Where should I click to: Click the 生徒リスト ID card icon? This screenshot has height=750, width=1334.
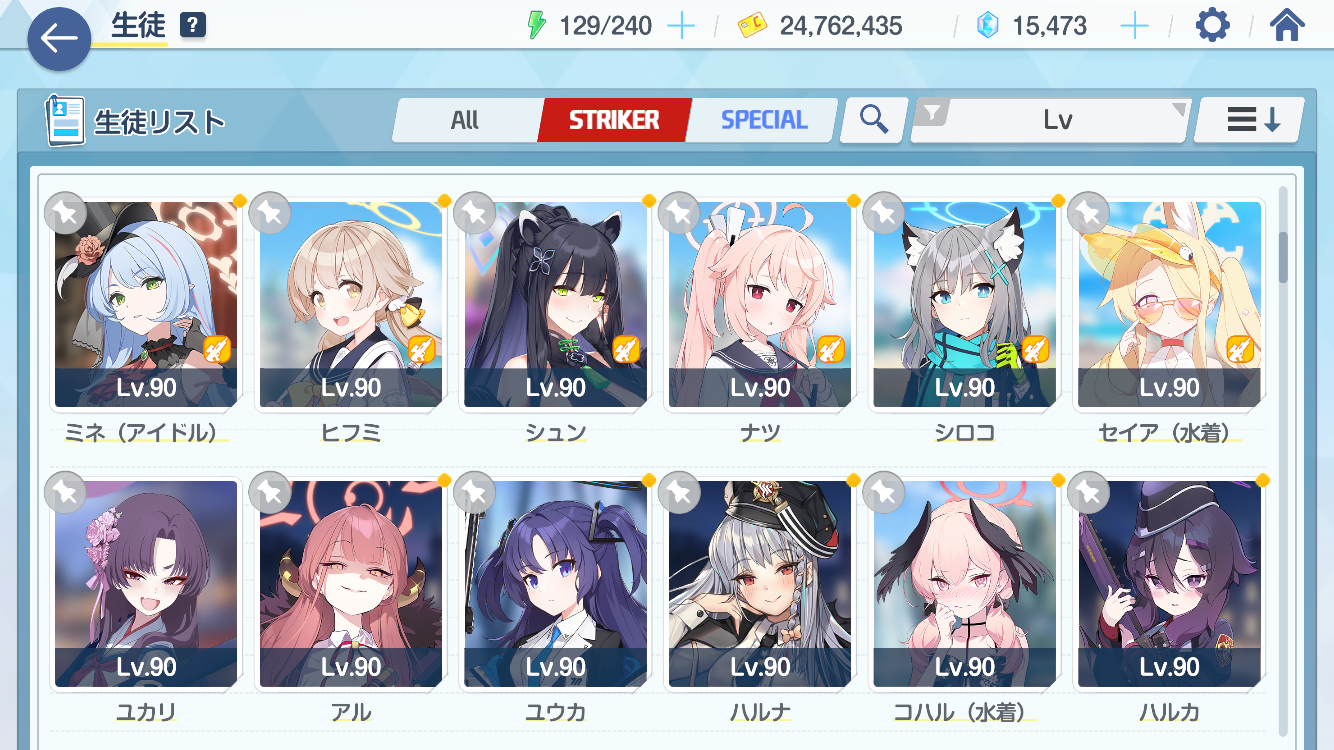click(x=65, y=121)
